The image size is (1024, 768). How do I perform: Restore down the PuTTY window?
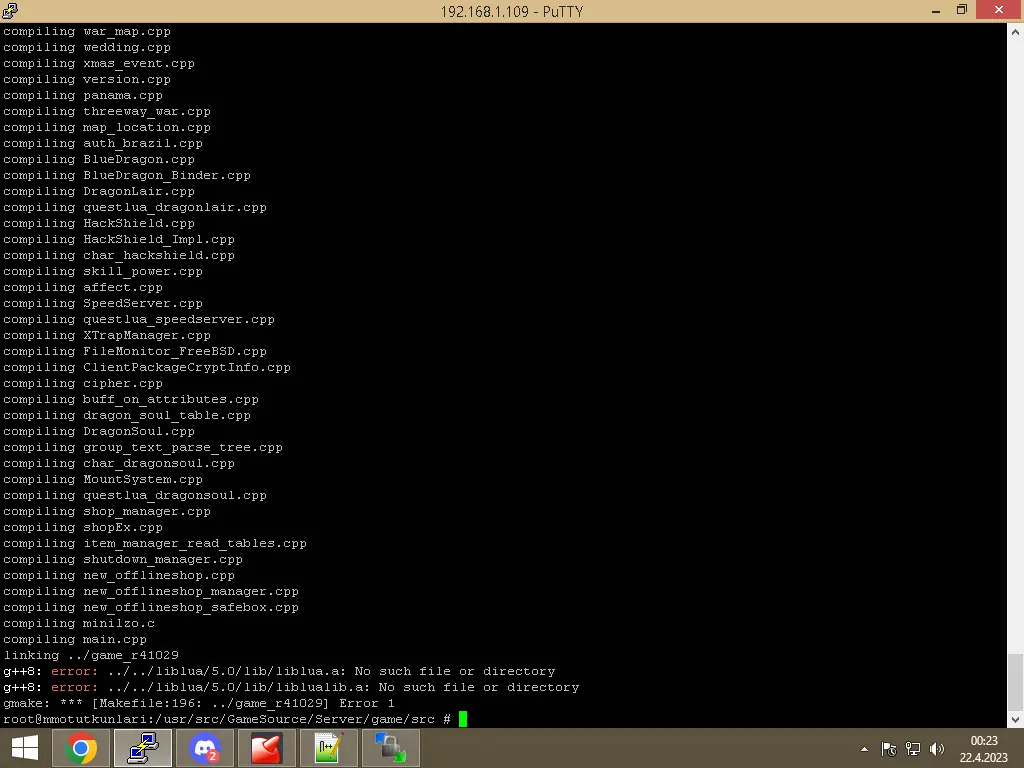click(x=961, y=10)
